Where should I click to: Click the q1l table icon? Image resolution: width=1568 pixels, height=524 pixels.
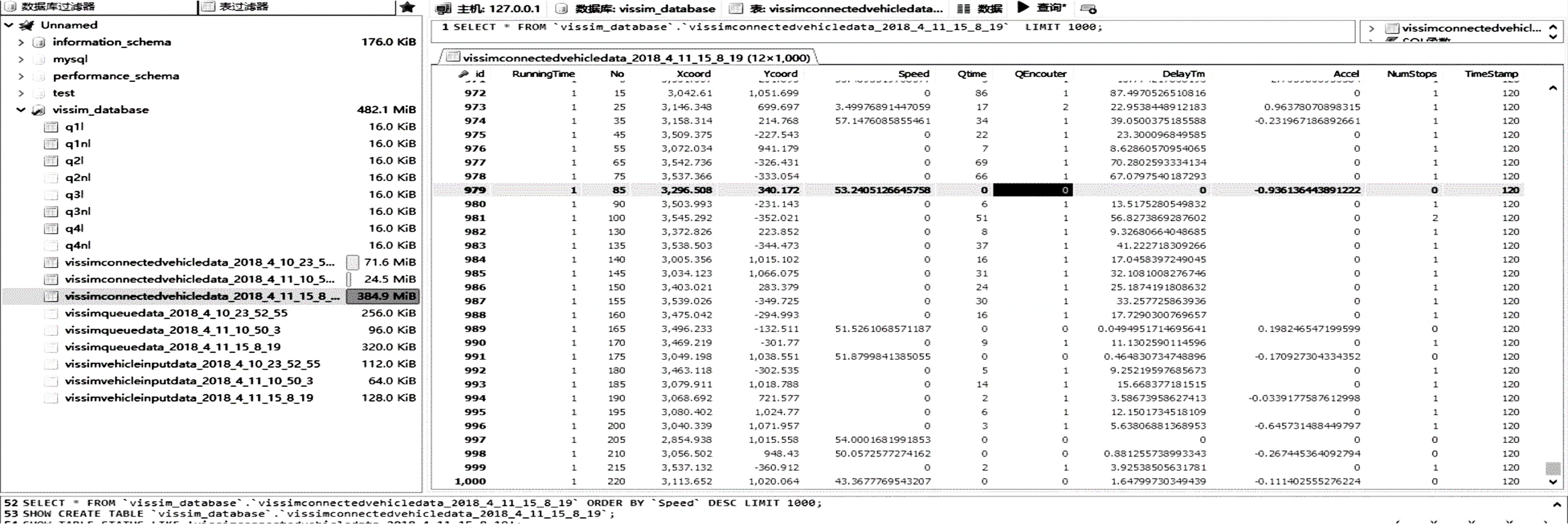(51, 127)
